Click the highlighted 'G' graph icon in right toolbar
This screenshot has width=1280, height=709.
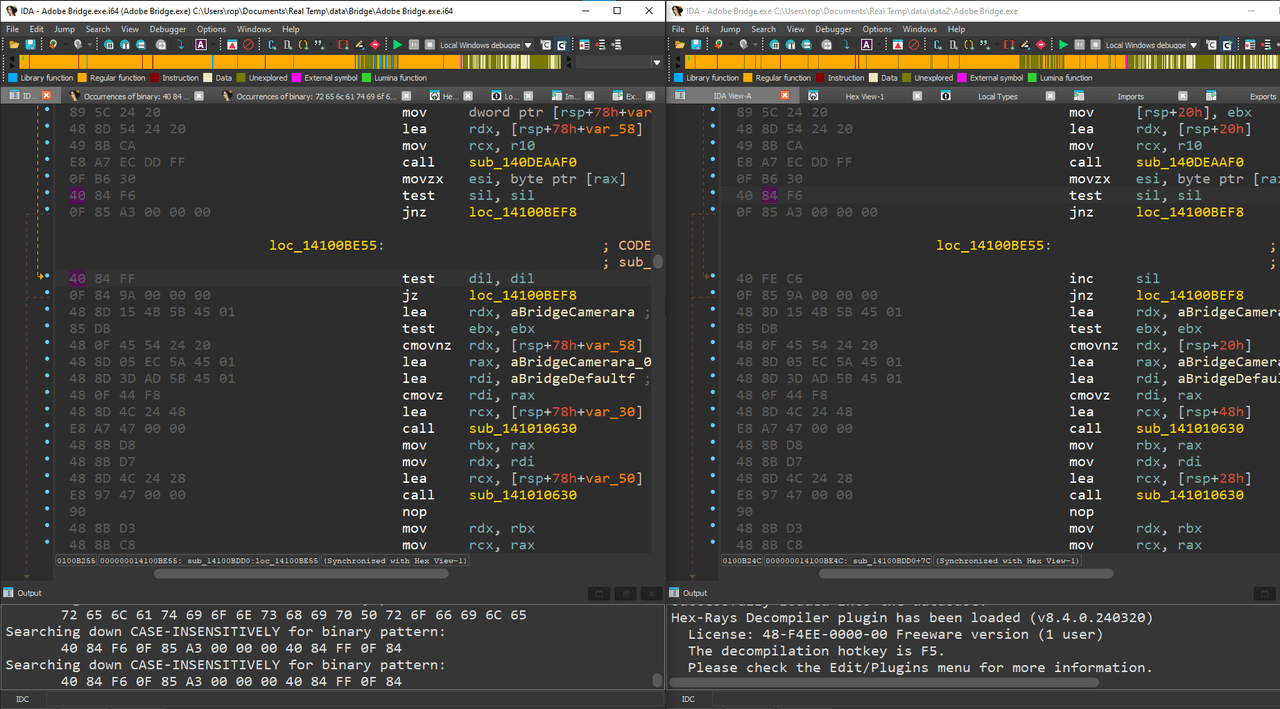pos(1227,45)
